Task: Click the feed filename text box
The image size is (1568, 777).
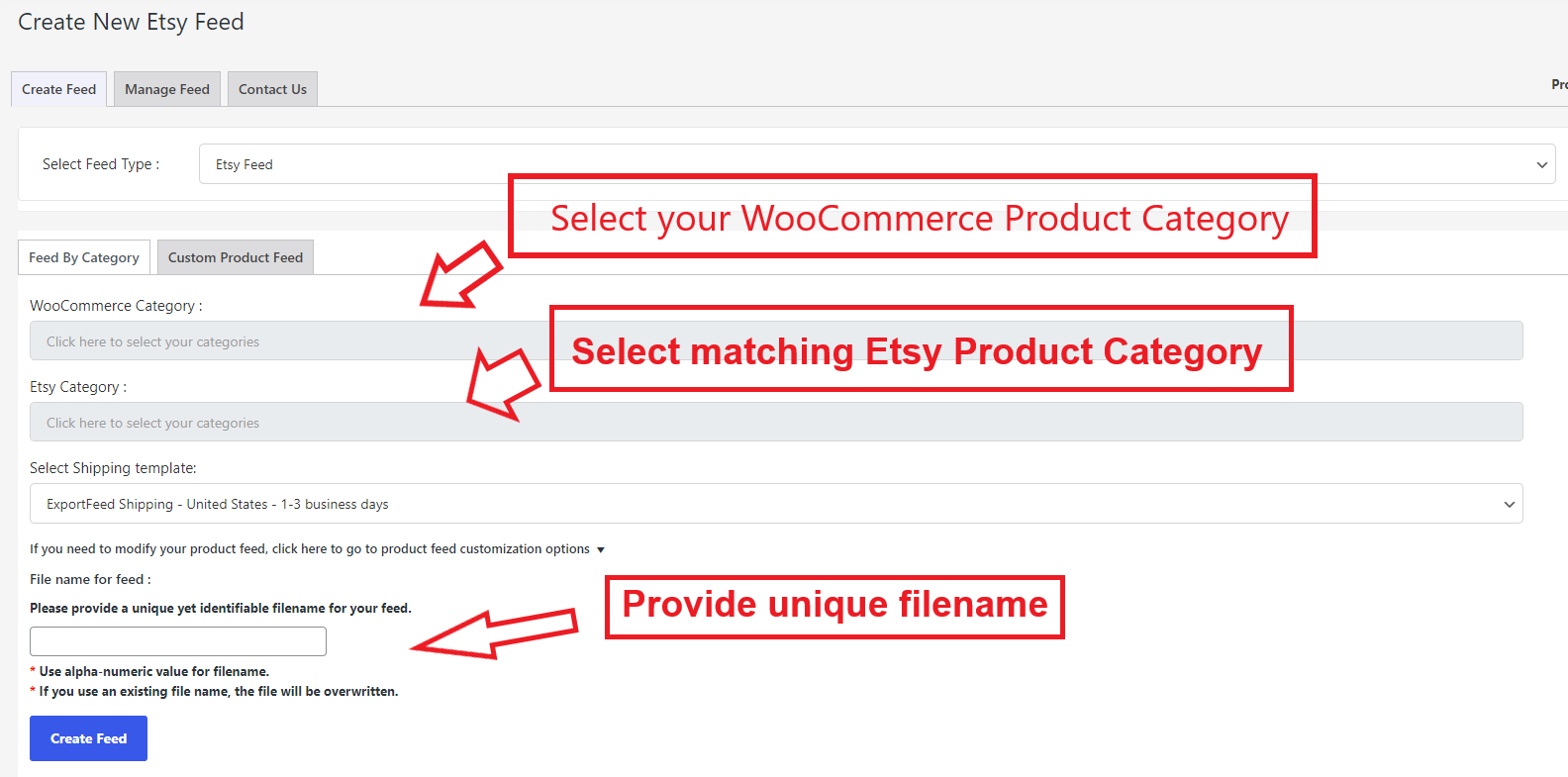Action: pyautogui.click(x=177, y=640)
